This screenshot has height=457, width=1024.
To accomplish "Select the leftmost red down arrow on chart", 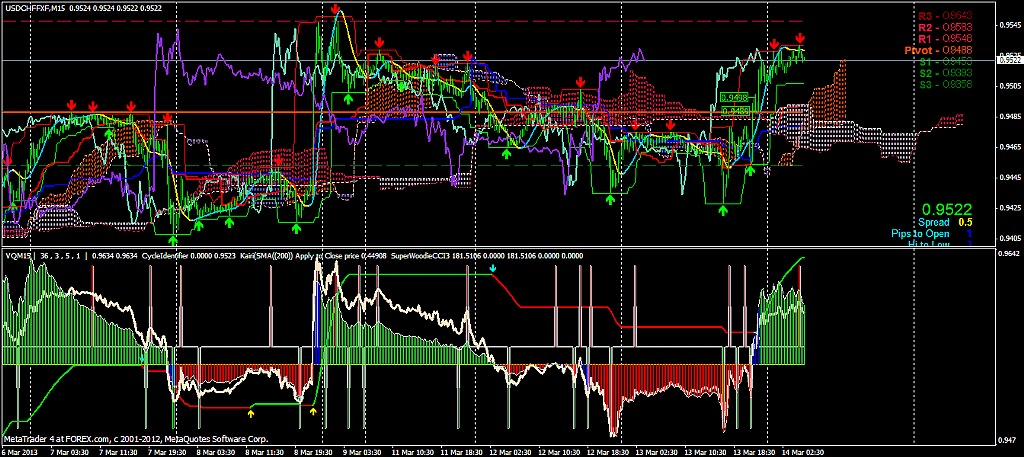I will 8,160.
